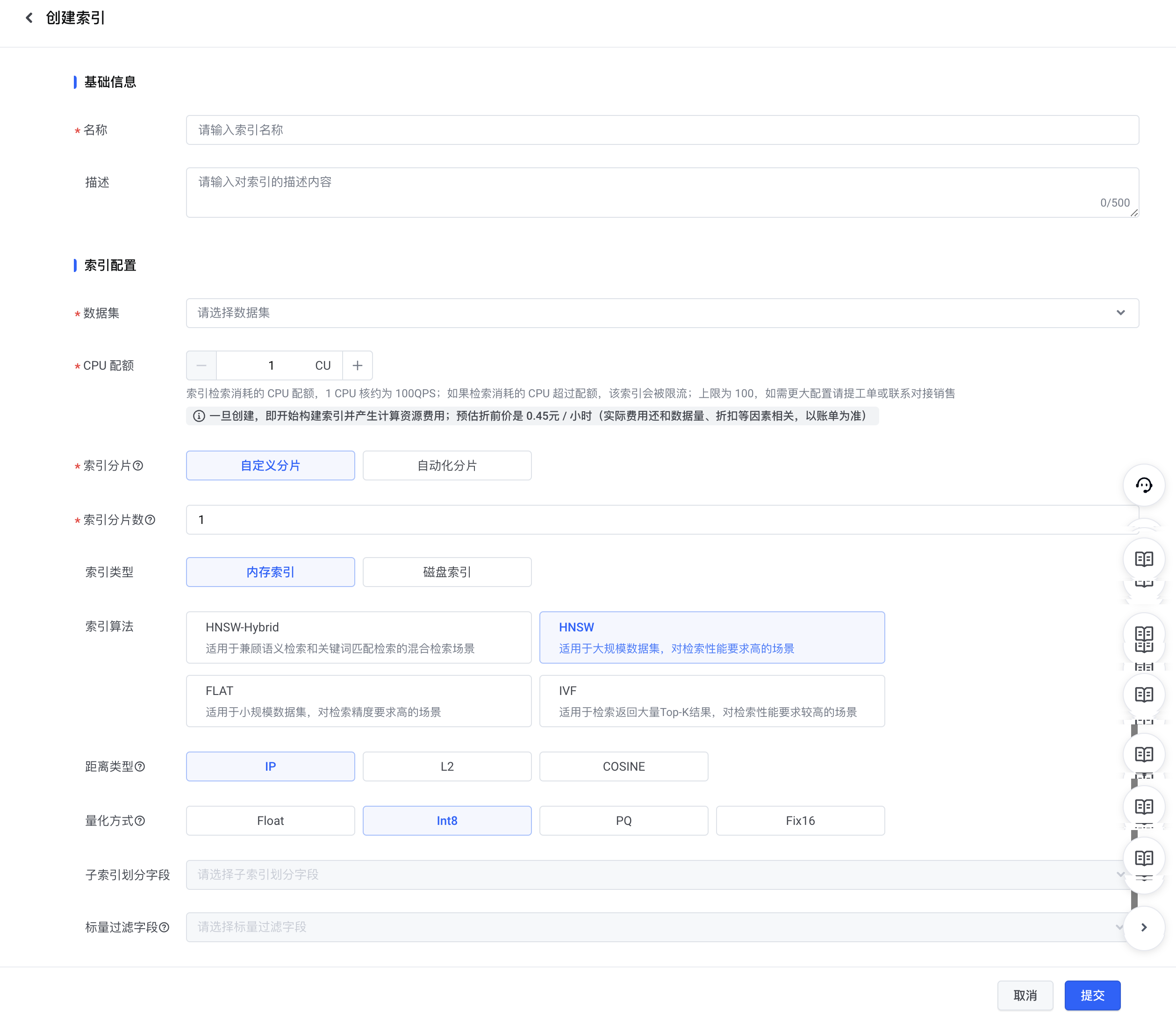Open the customer service headset icon

[x=1143, y=485]
